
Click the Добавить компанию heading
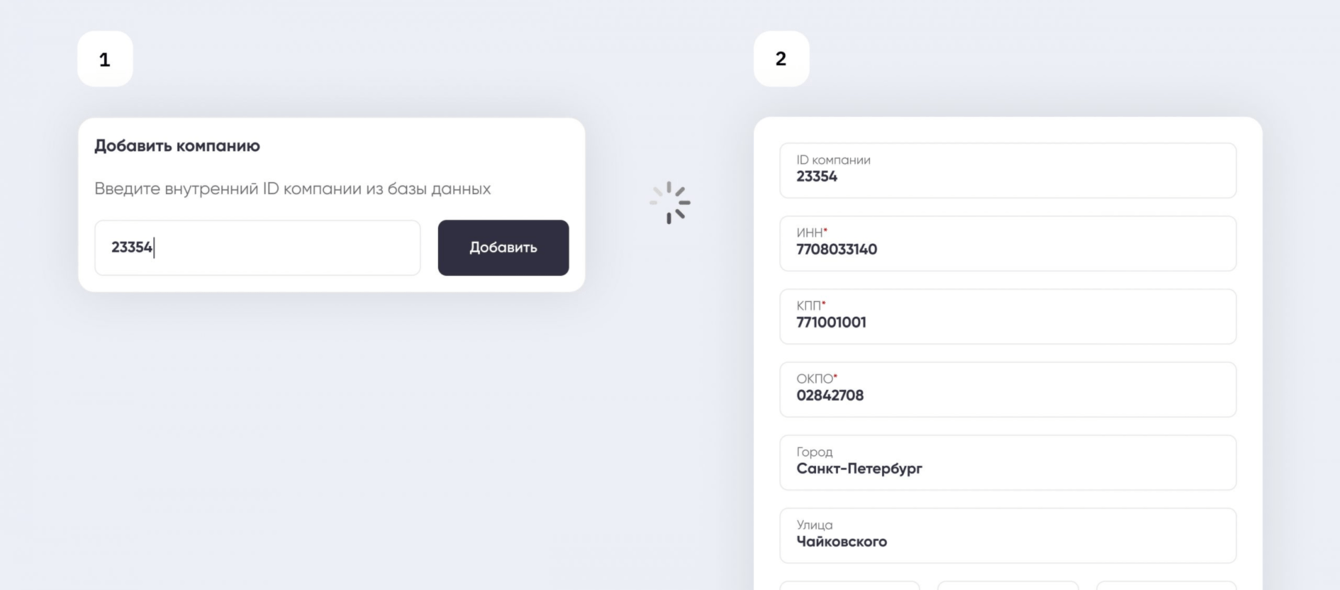[x=177, y=146]
